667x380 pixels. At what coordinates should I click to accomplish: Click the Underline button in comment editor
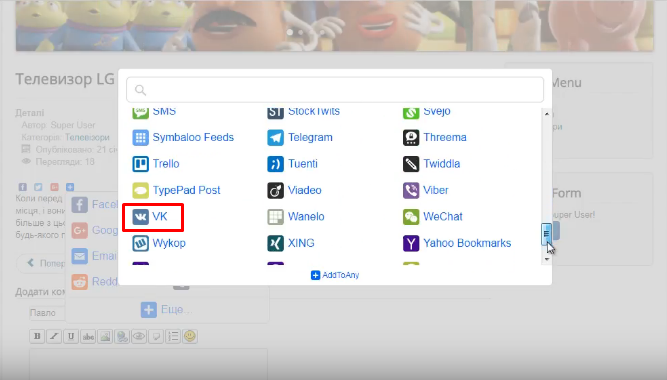pos(71,336)
